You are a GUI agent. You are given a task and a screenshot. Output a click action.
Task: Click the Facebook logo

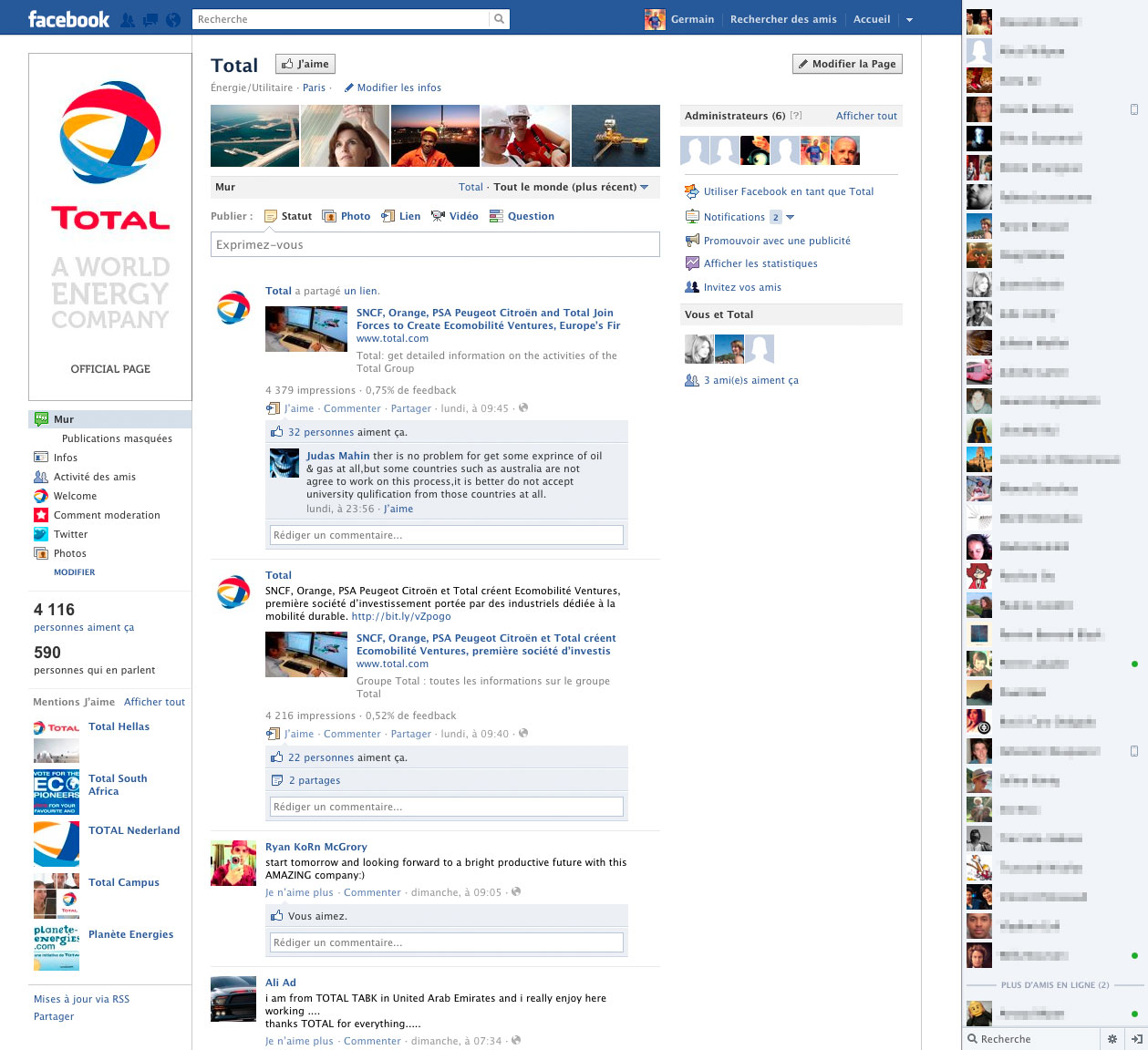68,19
